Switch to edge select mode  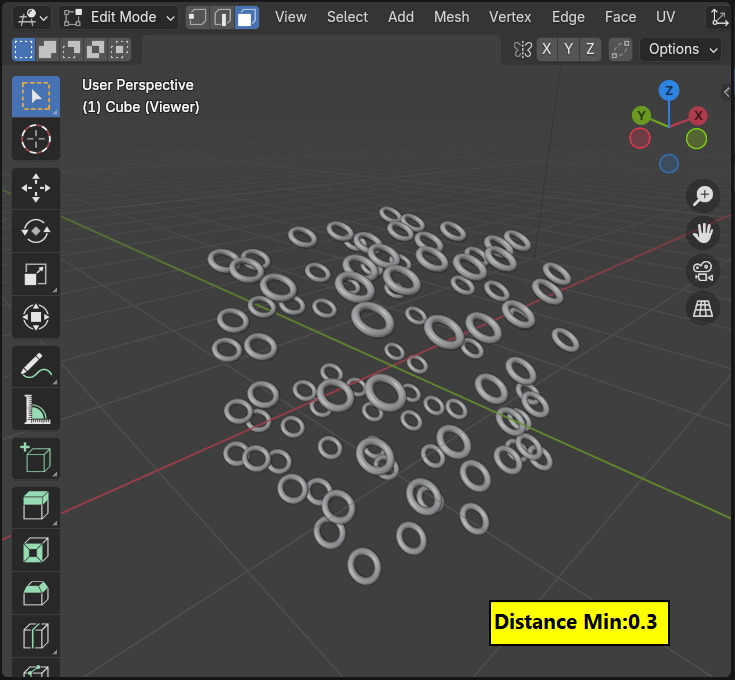tap(222, 18)
